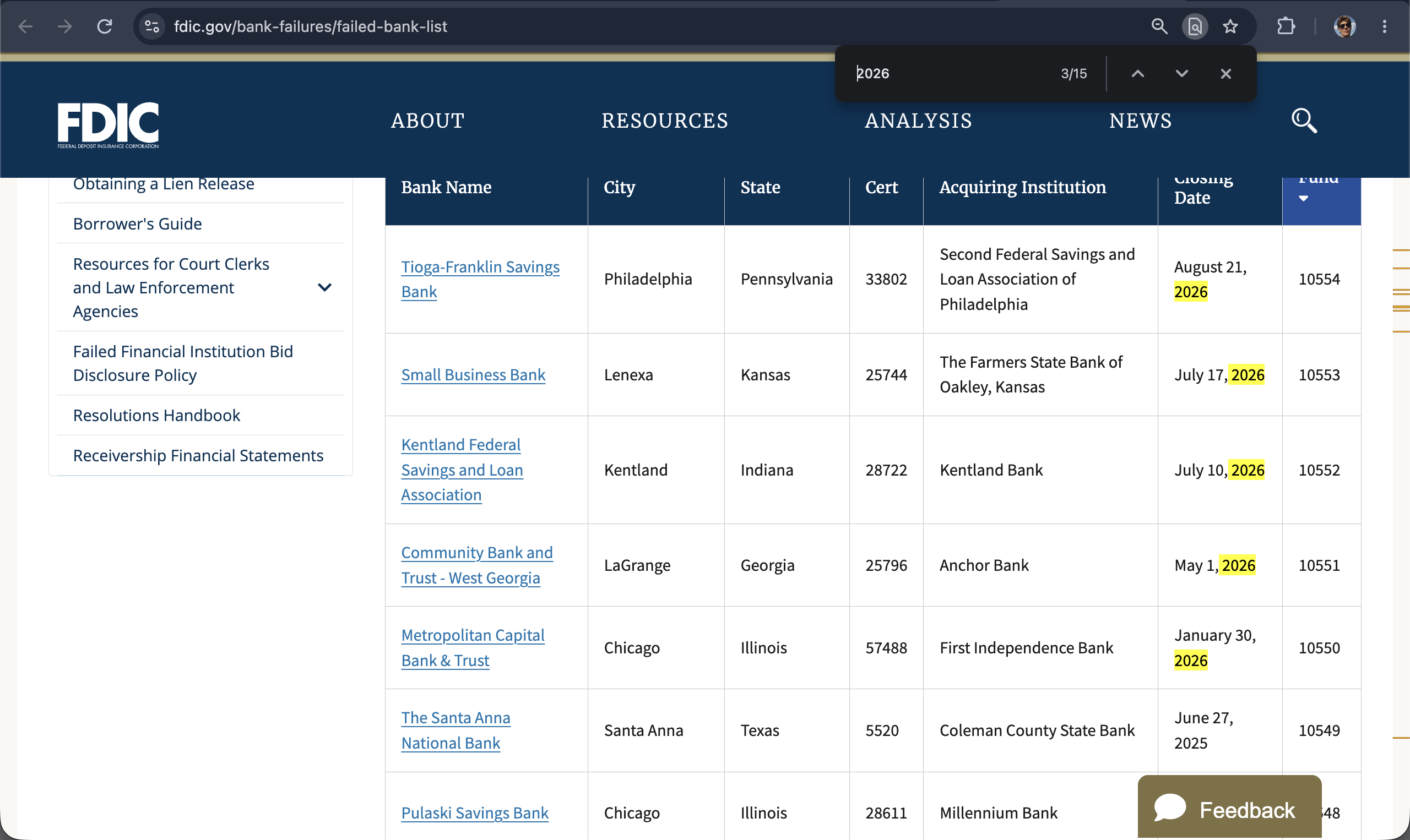Open Resolutions Handbook link

coord(157,415)
